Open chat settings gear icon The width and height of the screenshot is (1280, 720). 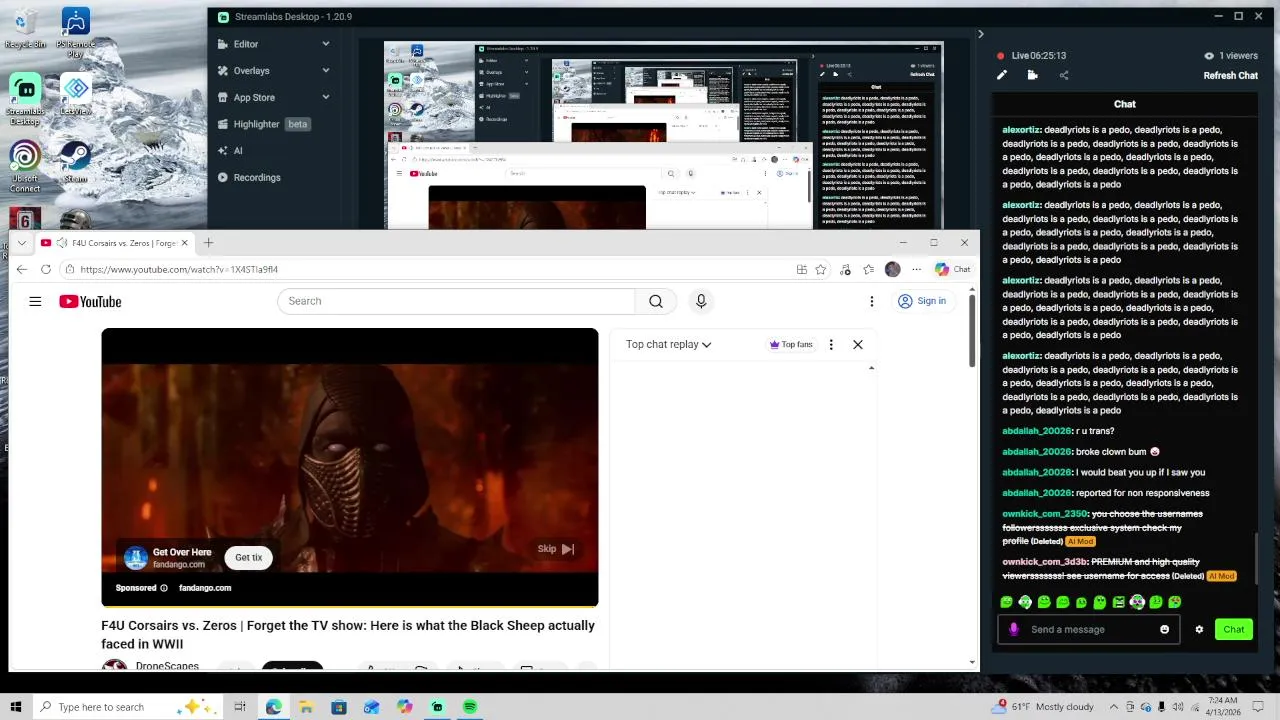pos(1199,629)
